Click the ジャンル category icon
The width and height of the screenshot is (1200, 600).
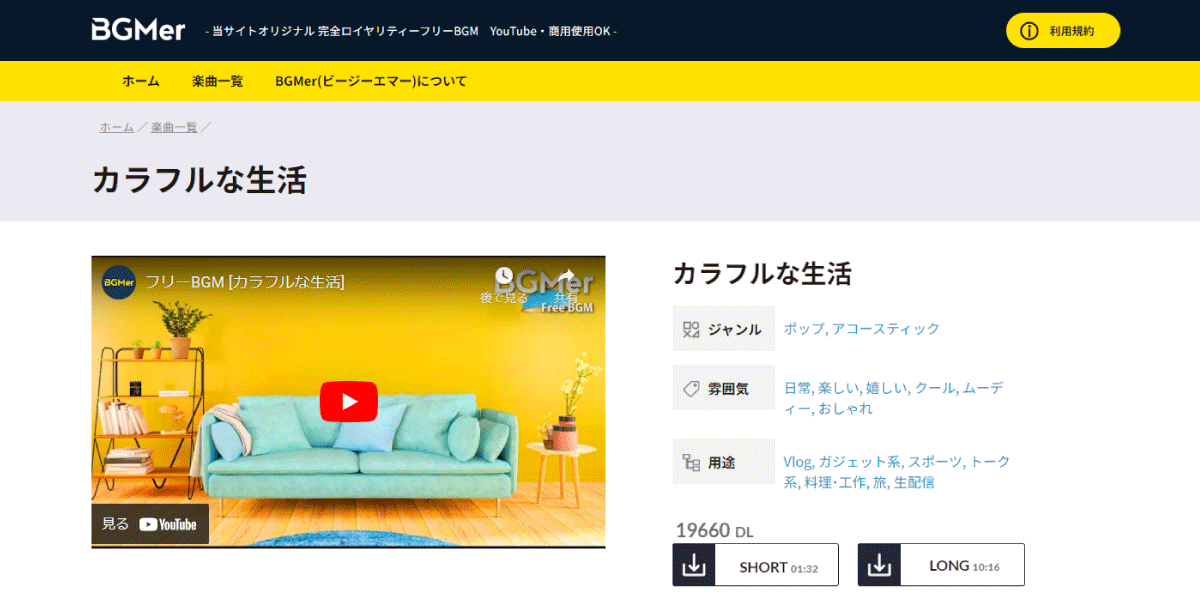[690, 329]
